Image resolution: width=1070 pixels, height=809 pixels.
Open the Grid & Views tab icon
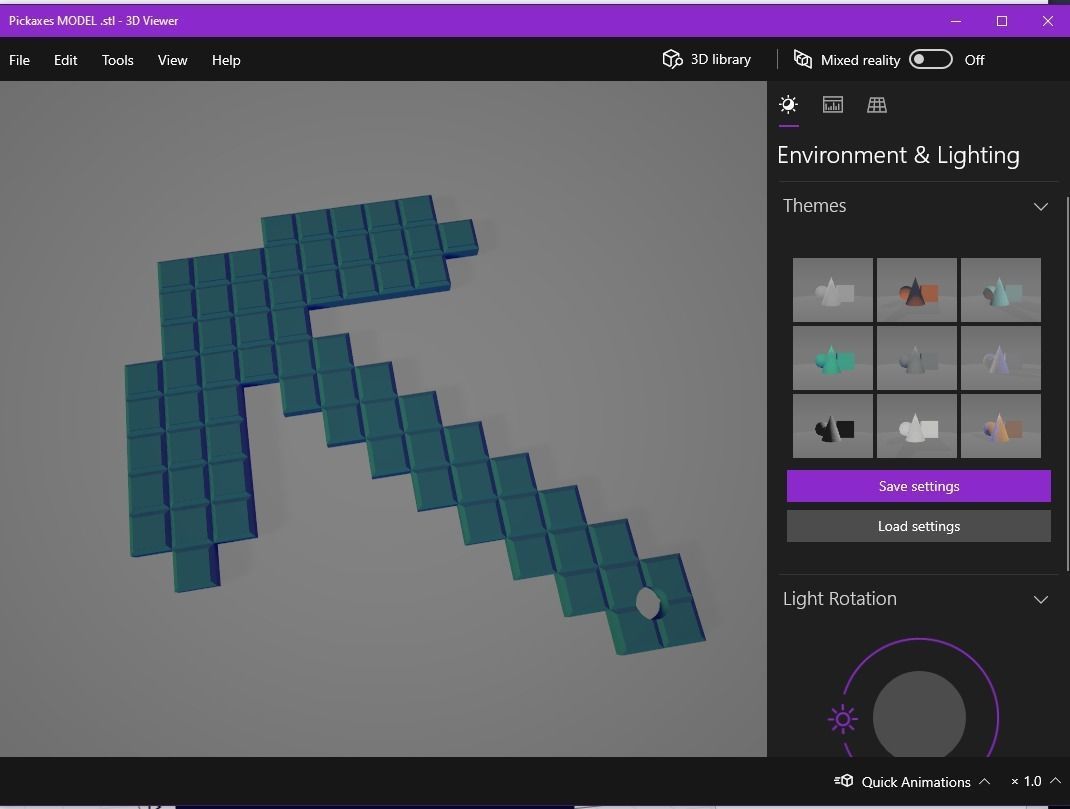coord(877,105)
